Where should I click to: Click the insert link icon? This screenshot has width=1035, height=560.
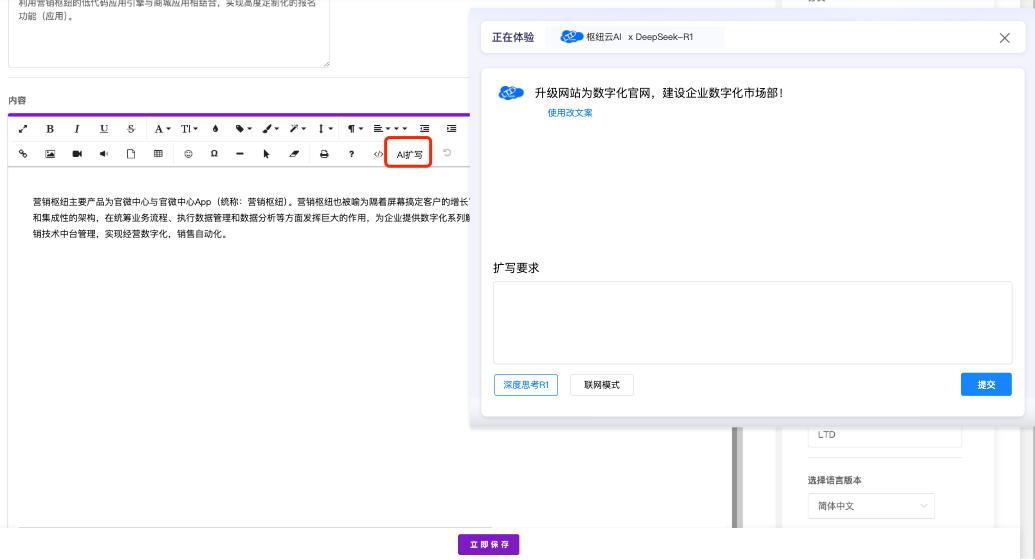[x=23, y=154]
